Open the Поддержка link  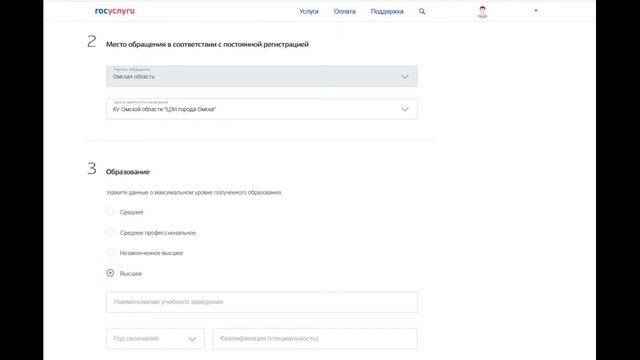(x=387, y=11)
